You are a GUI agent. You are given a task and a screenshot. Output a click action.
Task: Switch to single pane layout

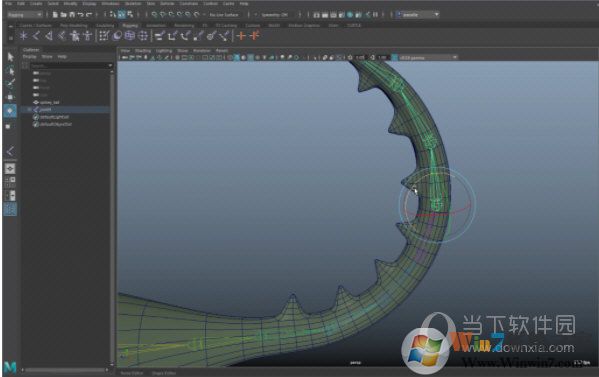(10, 168)
